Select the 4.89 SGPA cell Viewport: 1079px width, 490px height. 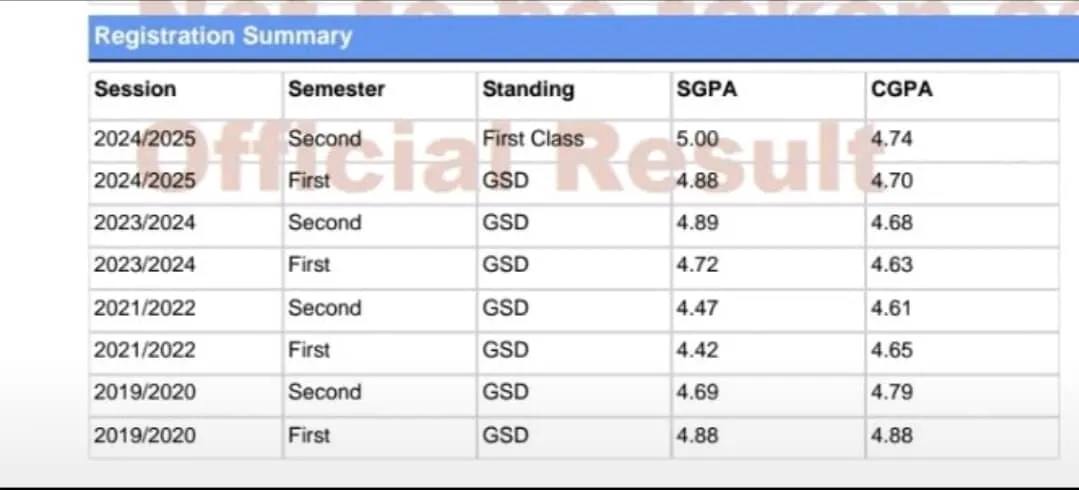[697, 223]
